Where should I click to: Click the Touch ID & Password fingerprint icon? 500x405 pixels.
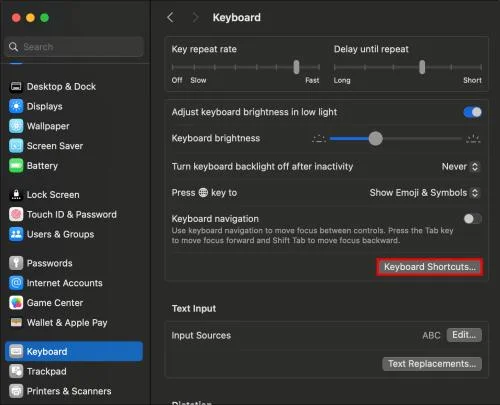16,214
